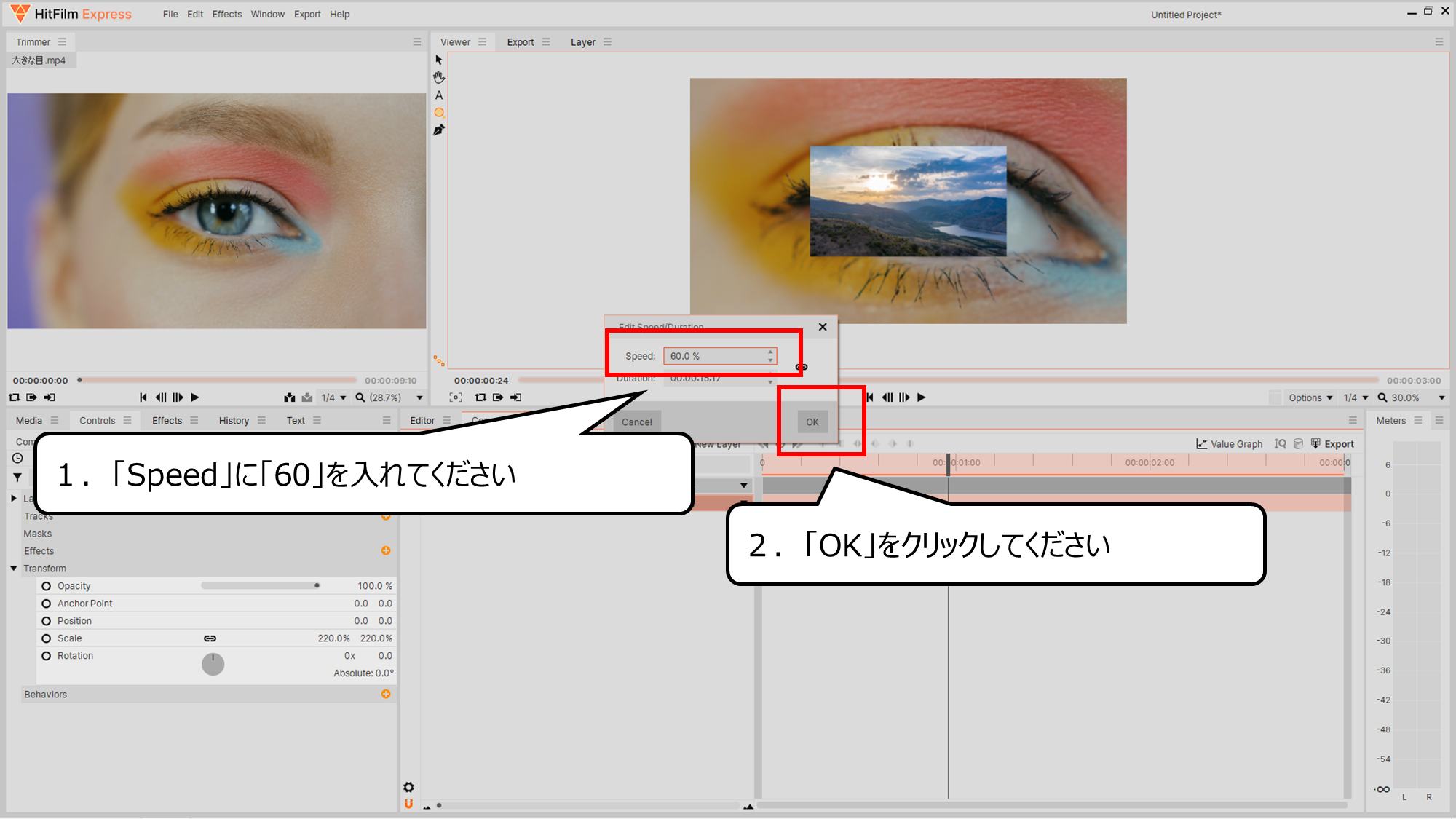Toggle keyframing for Rotation
Screen dimensions: 1456x819
click(x=46, y=656)
